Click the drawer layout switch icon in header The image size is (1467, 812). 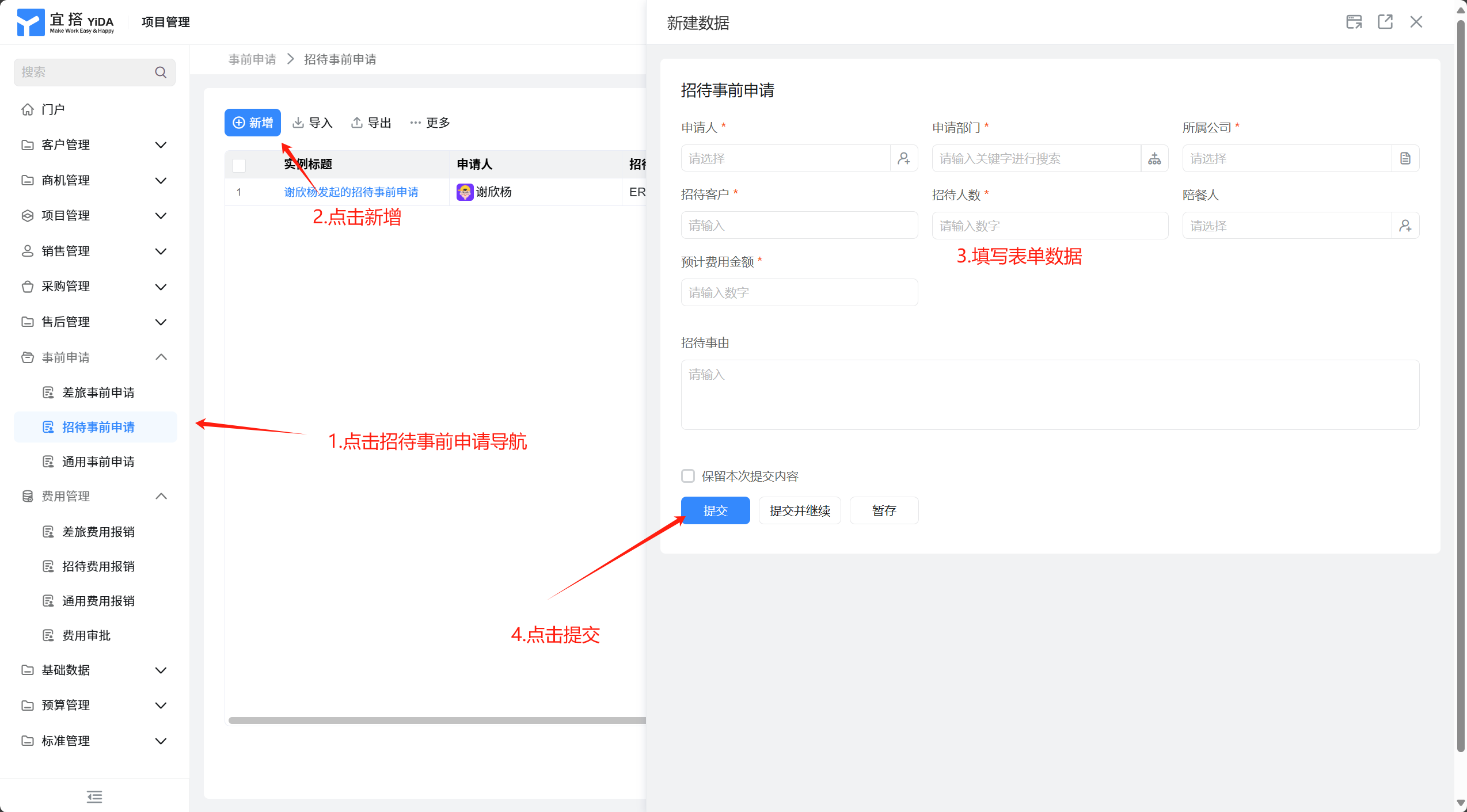[x=1354, y=22]
